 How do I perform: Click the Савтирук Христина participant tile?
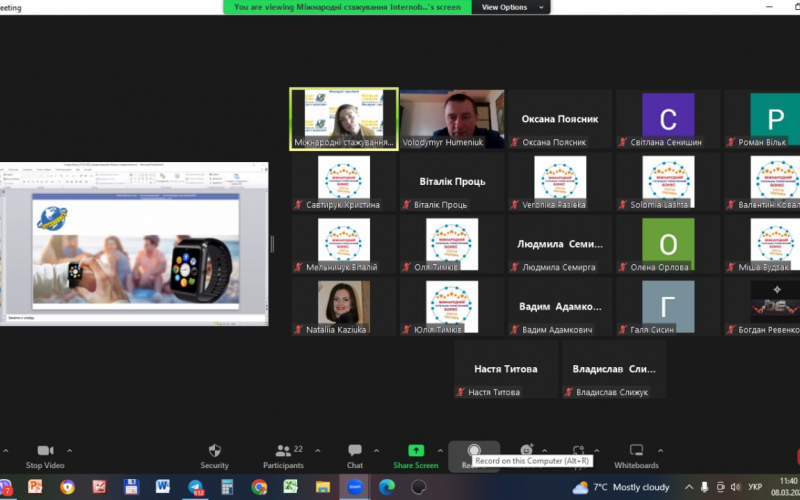tap(344, 182)
